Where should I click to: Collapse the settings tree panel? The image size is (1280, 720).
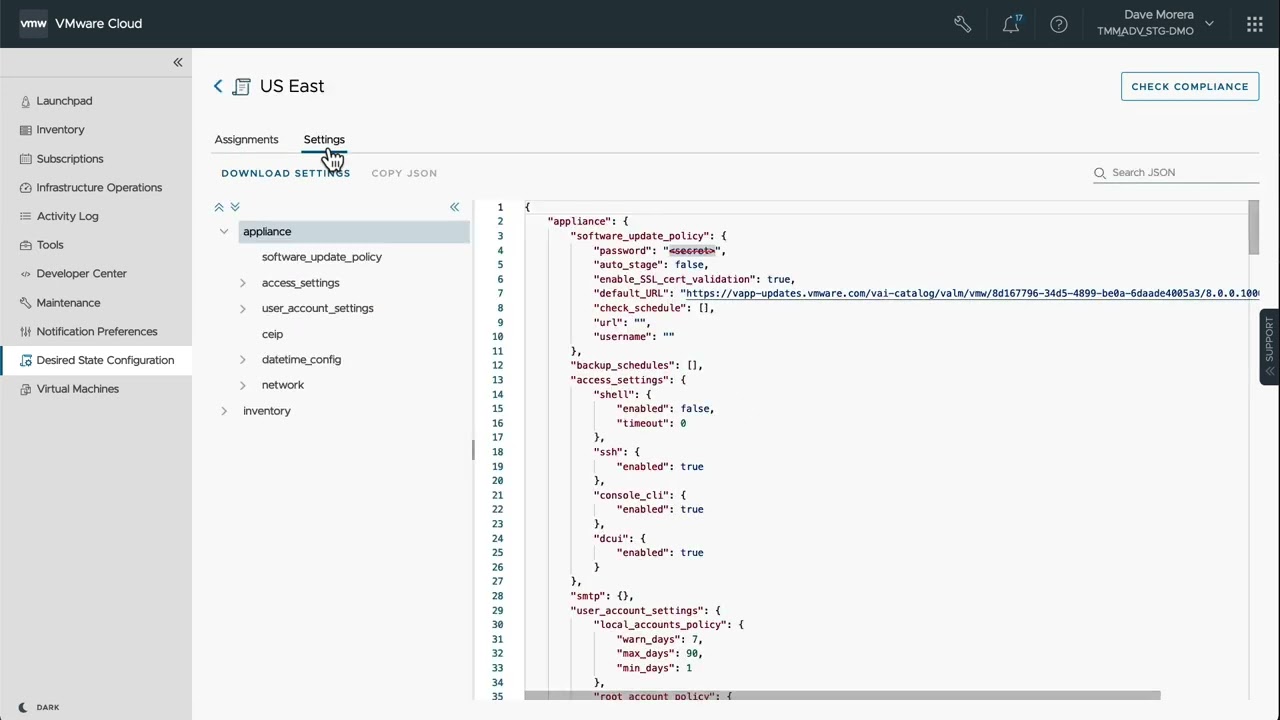point(454,207)
